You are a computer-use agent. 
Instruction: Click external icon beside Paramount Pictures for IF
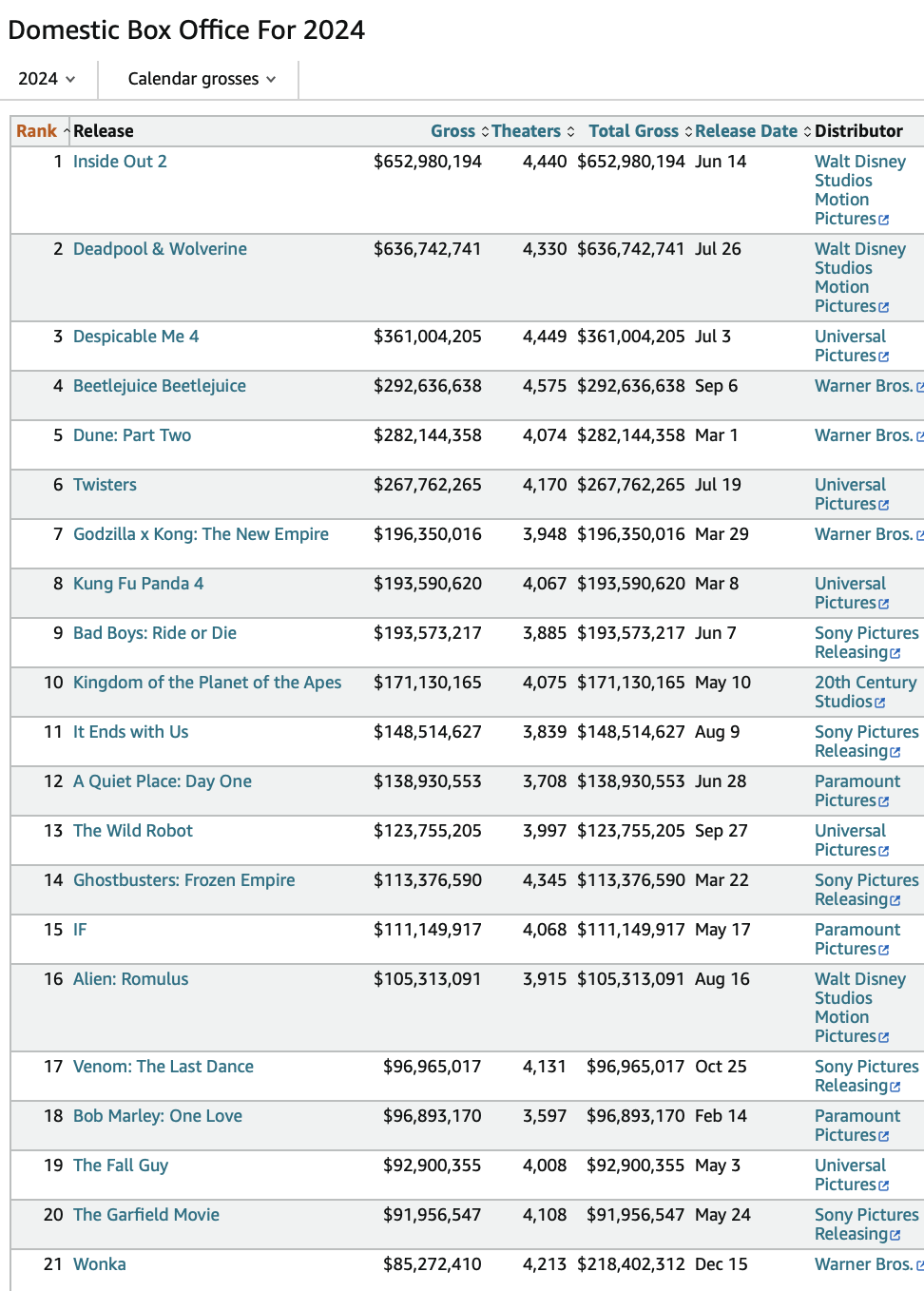click(x=884, y=950)
